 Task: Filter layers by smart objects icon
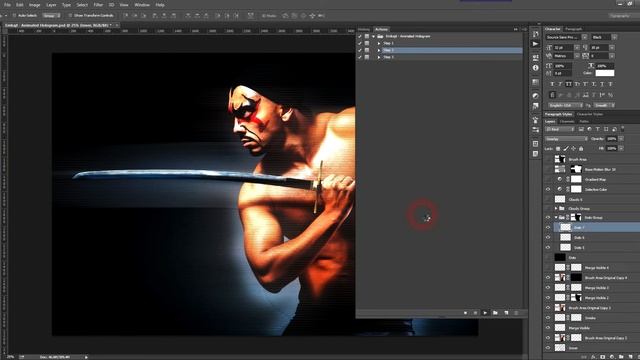614,129
